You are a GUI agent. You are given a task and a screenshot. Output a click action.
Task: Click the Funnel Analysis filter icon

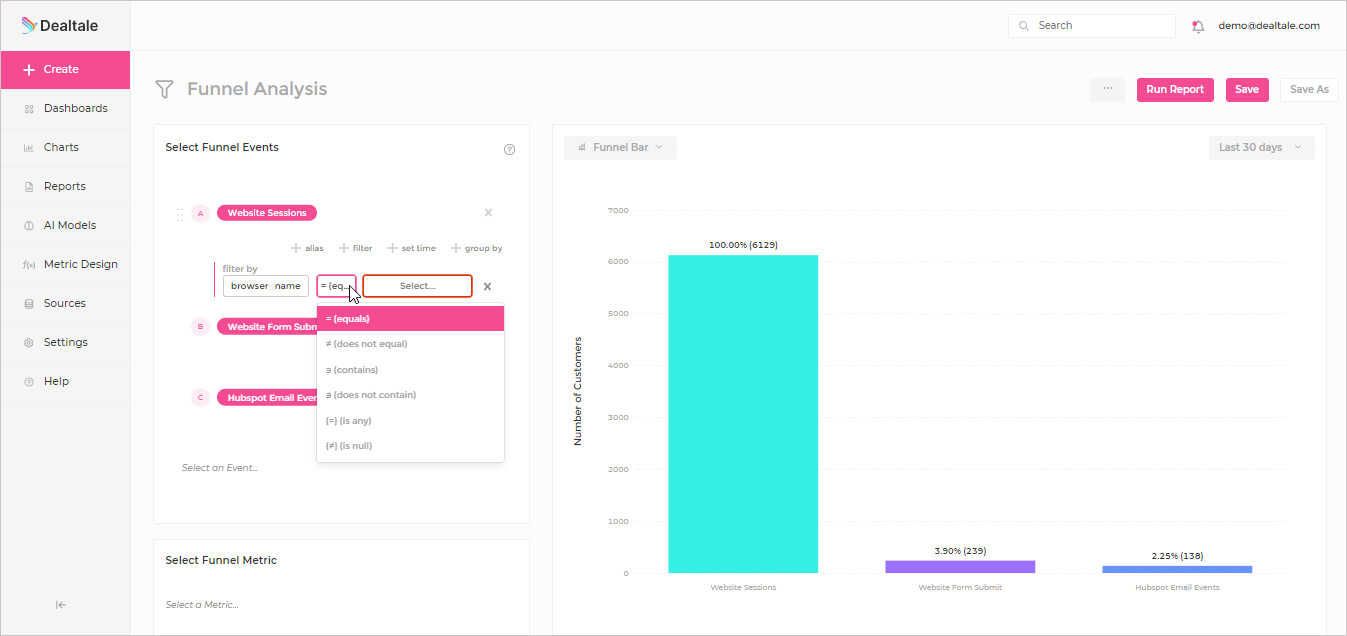pyautogui.click(x=164, y=89)
